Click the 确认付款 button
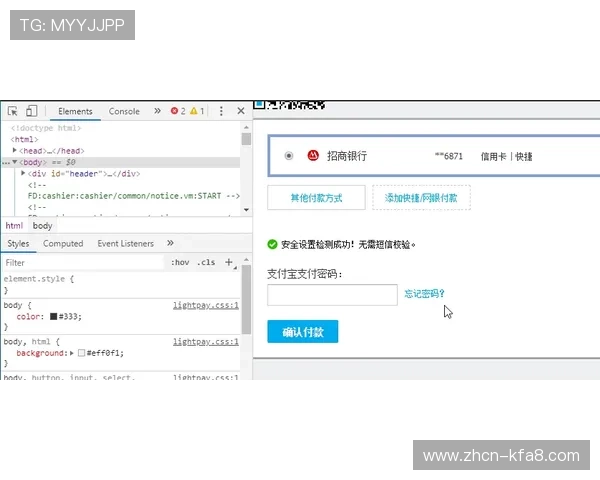 303,331
